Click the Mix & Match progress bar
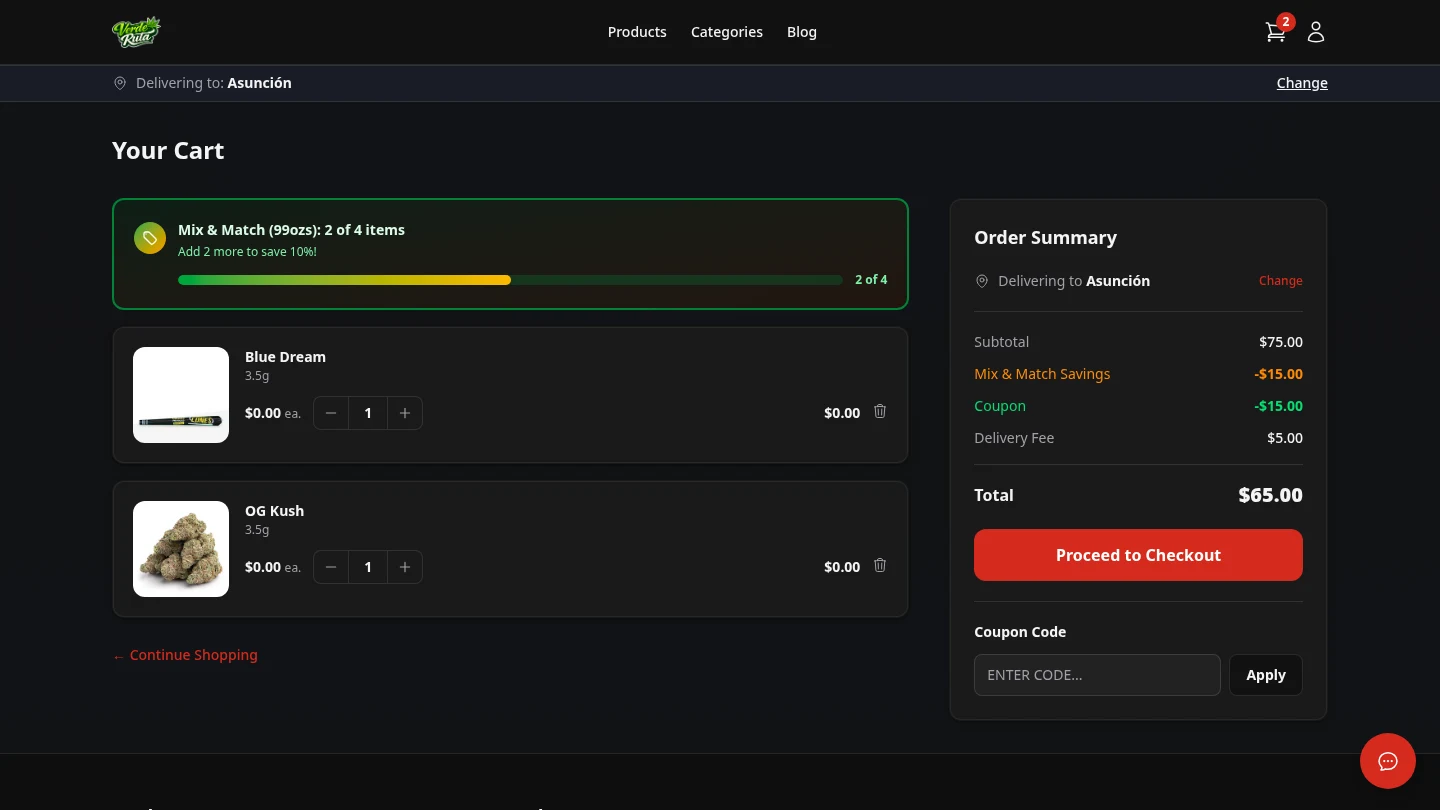 (510, 280)
